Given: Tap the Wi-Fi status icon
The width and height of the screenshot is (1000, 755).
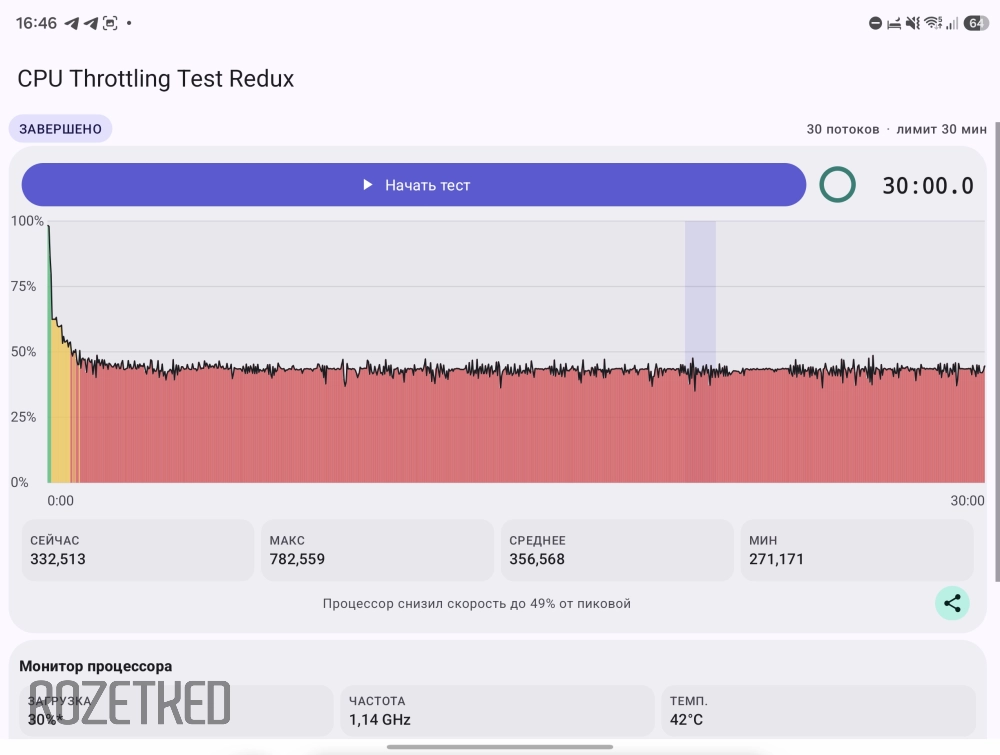Looking at the screenshot, I should point(933,24).
